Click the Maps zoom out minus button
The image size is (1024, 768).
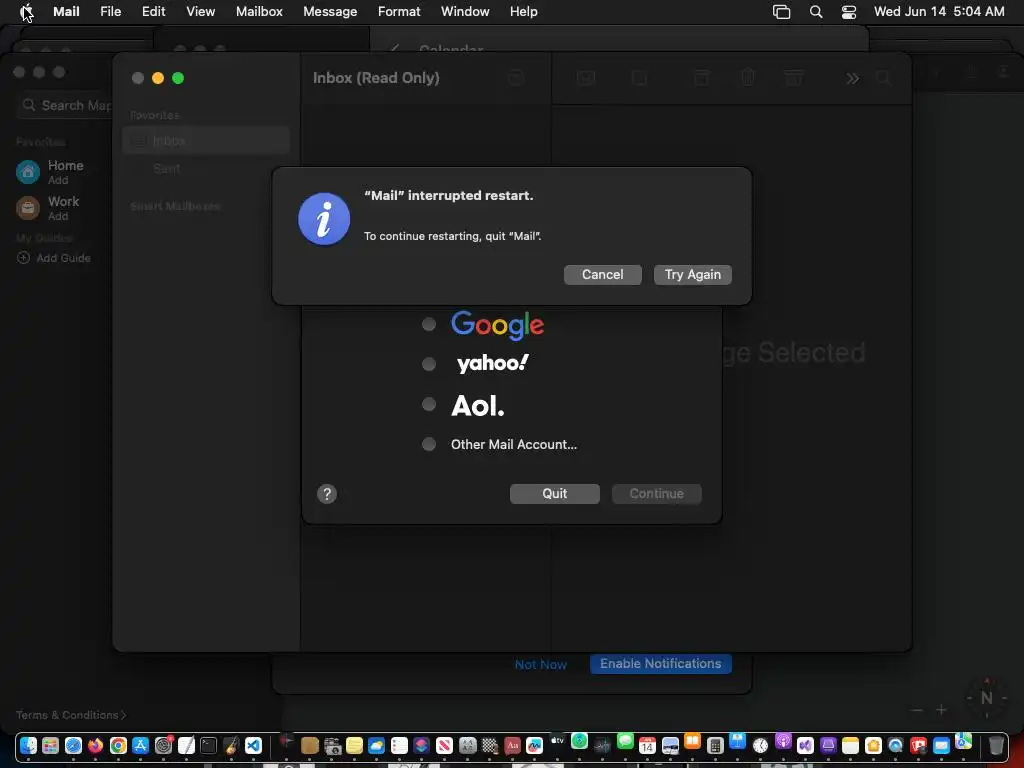click(x=917, y=710)
